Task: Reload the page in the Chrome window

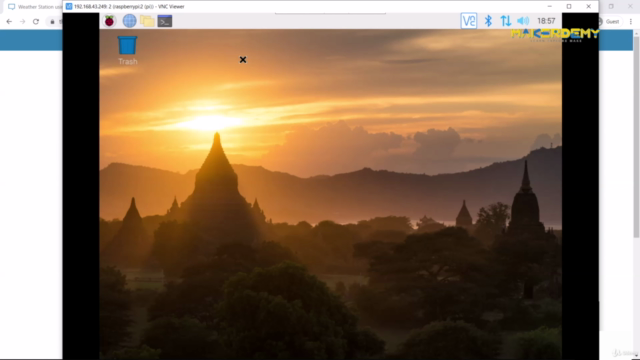Action: coord(36,22)
